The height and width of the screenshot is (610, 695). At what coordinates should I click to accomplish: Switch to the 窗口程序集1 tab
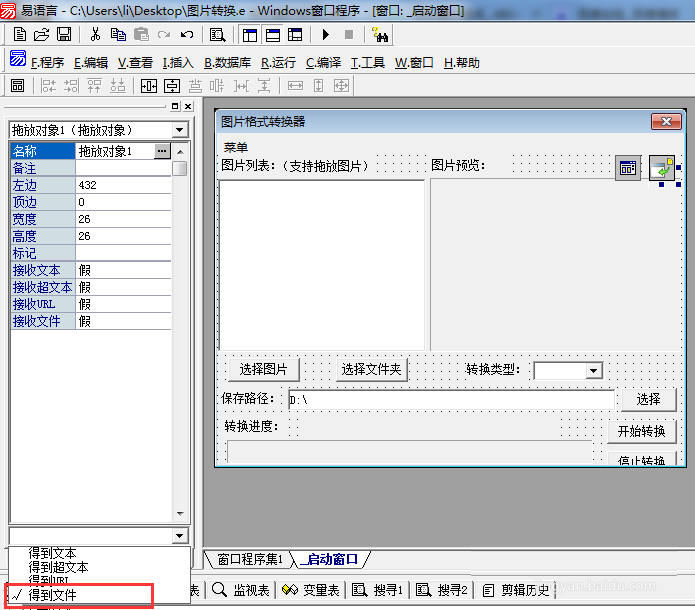250,559
